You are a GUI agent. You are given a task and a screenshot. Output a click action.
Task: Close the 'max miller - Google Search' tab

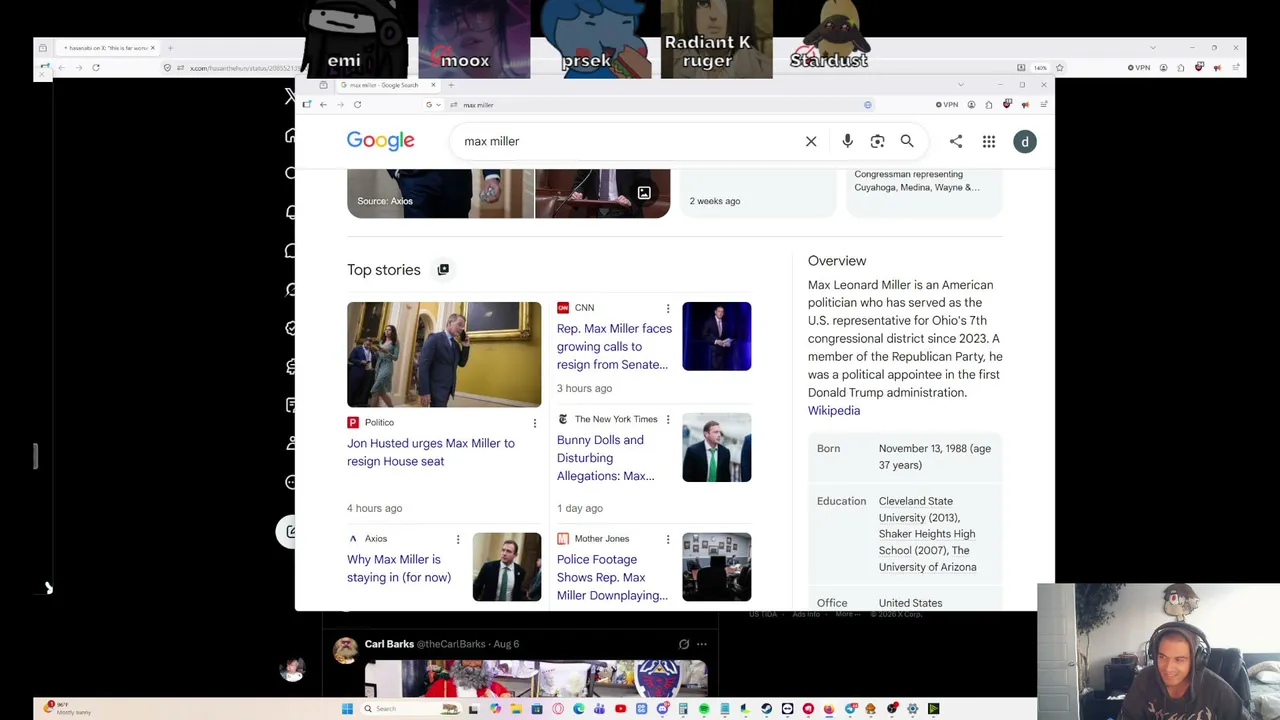point(433,85)
